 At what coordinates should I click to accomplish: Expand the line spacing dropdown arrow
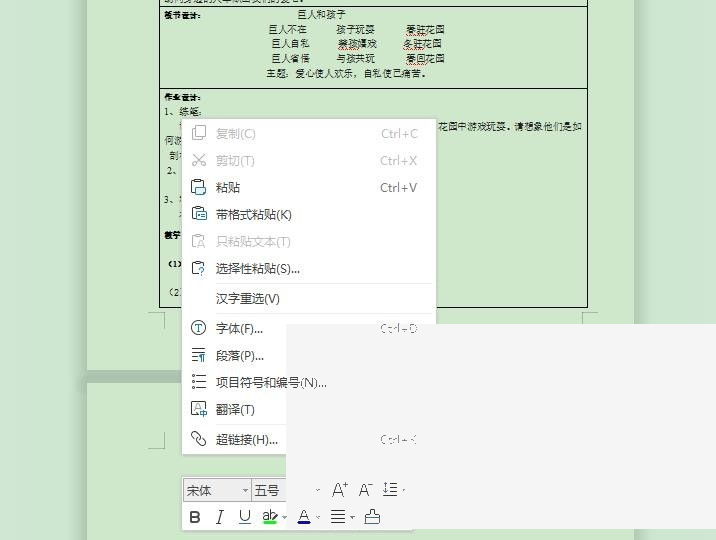click(x=404, y=490)
